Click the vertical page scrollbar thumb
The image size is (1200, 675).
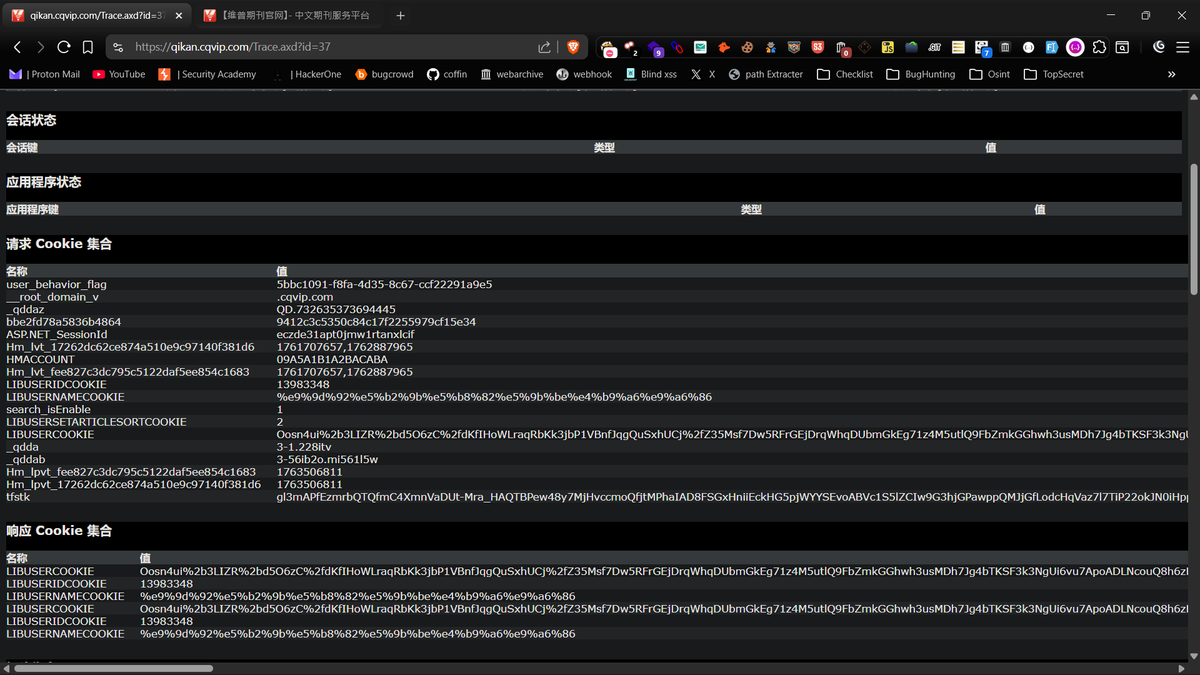[1194, 229]
